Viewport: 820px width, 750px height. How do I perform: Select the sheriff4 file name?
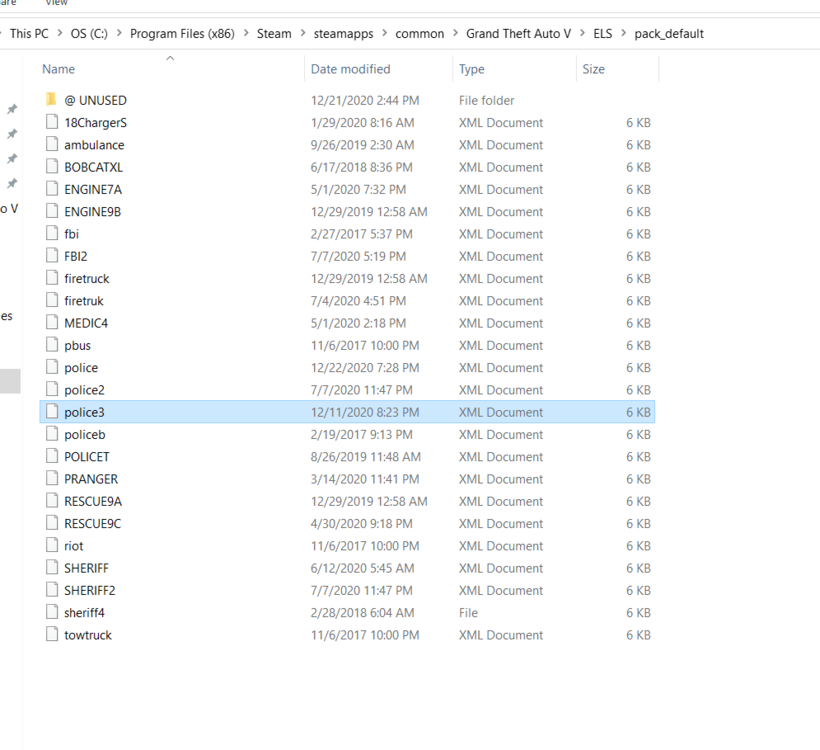click(x=84, y=612)
